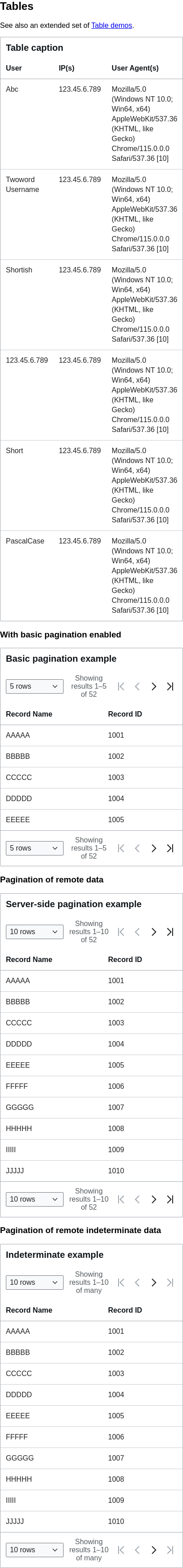Click User Agent(s) column header in Table caption

pyautogui.click(x=135, y=68)
